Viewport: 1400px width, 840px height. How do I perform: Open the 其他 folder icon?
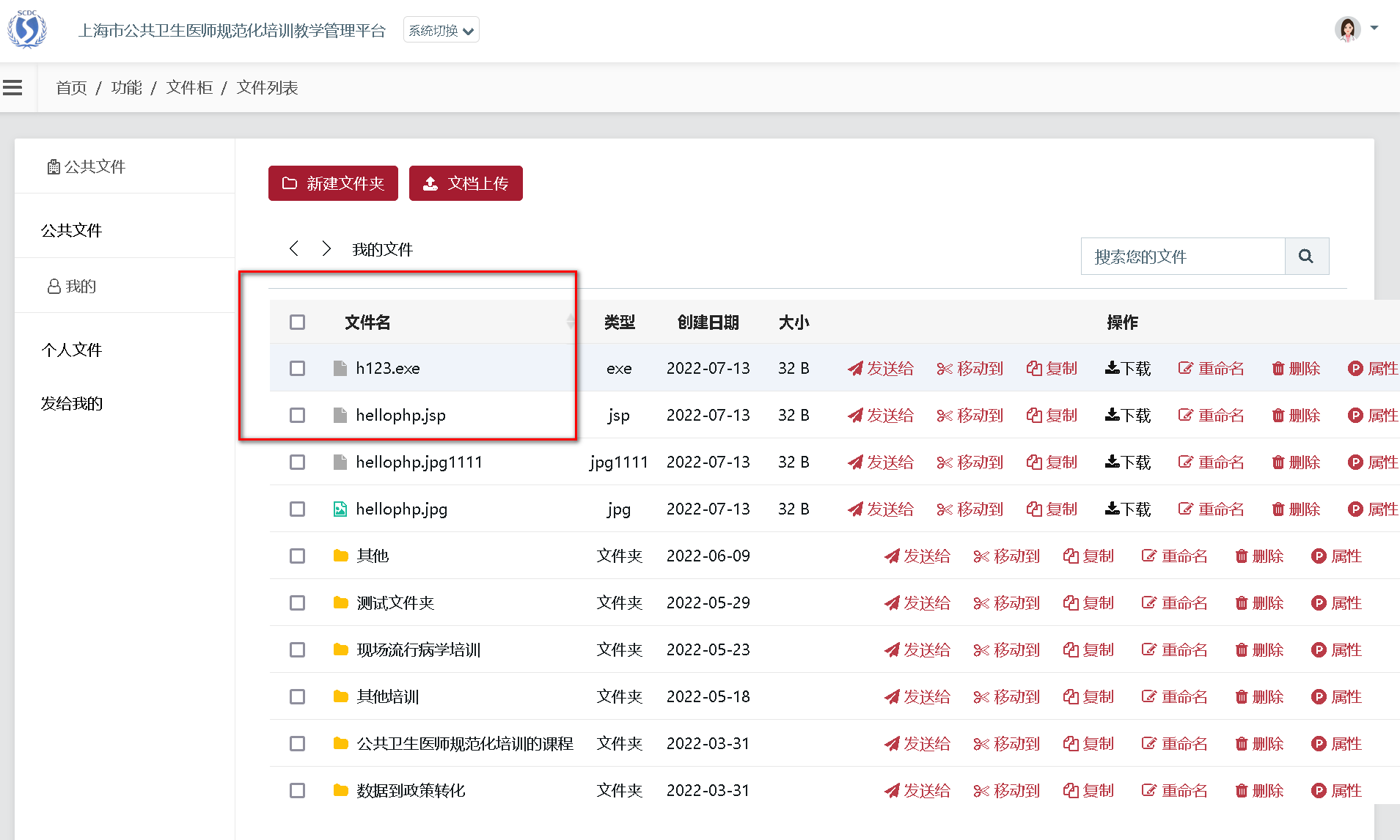(x=340, y=556)
